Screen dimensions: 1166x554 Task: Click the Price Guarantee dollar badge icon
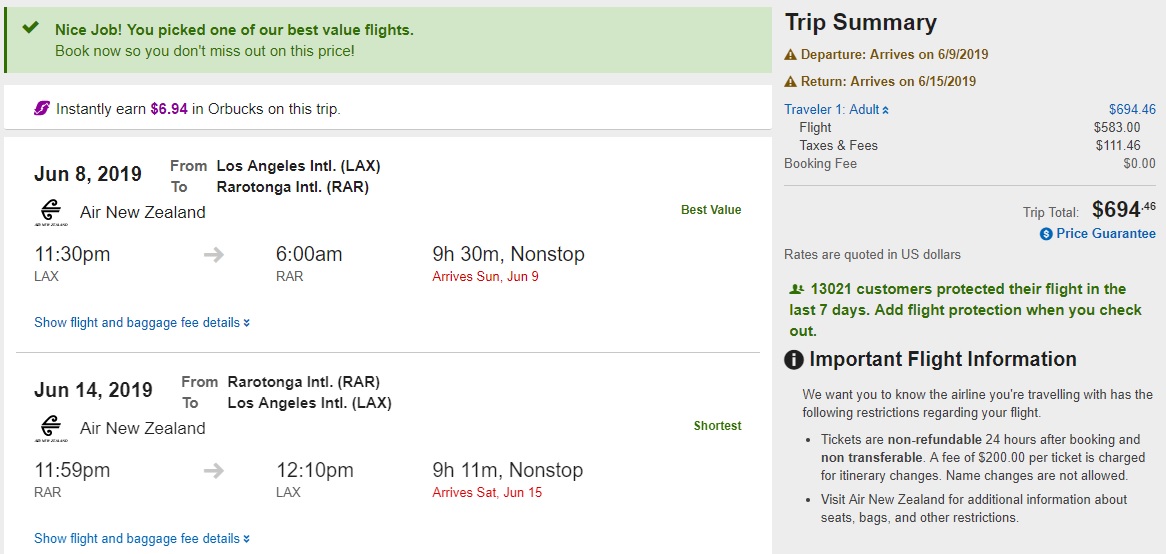pos(1046,234)
